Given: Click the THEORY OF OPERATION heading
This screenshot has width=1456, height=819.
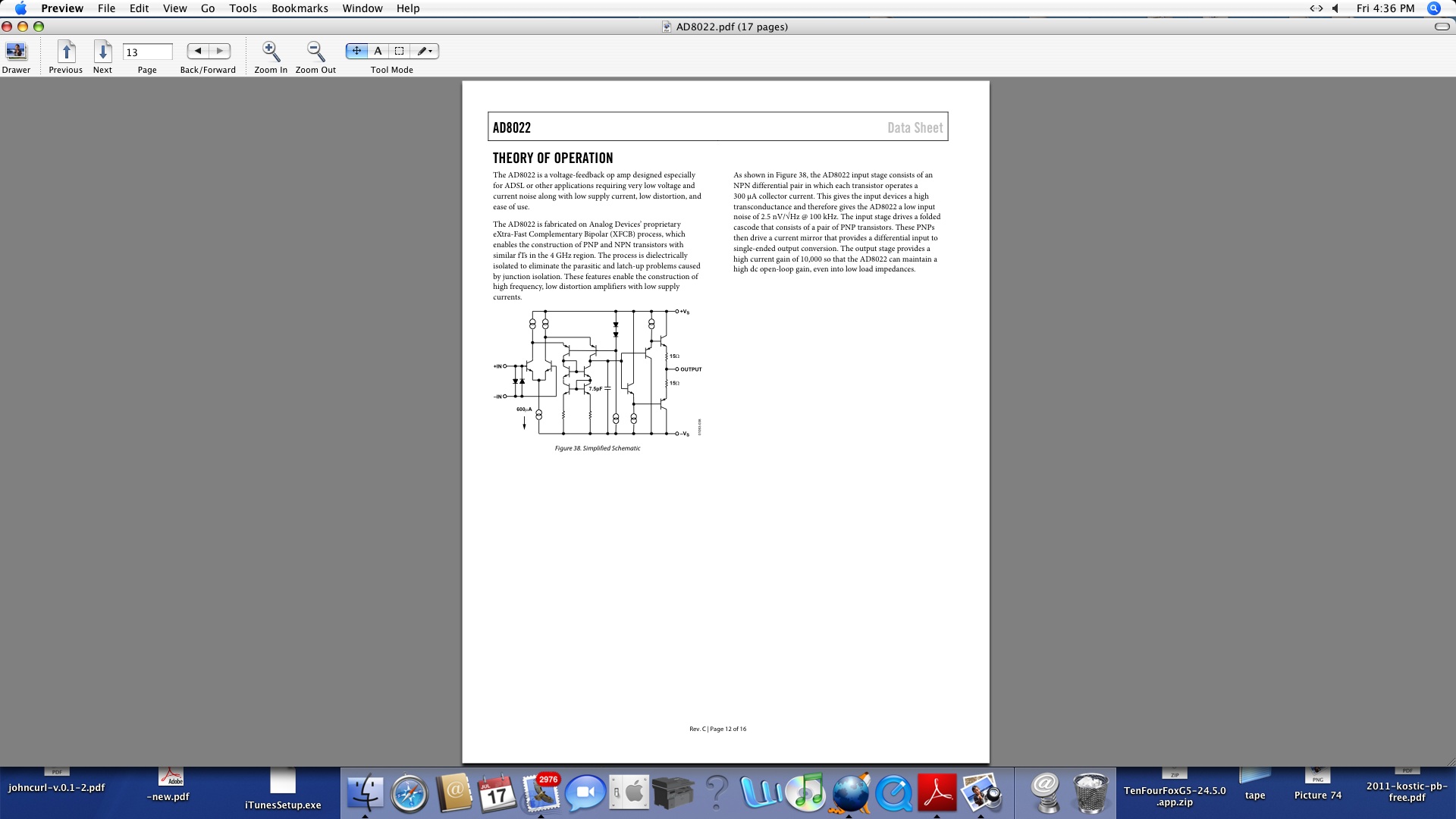Looking at the screenshot, I should (x=553, y=158).
